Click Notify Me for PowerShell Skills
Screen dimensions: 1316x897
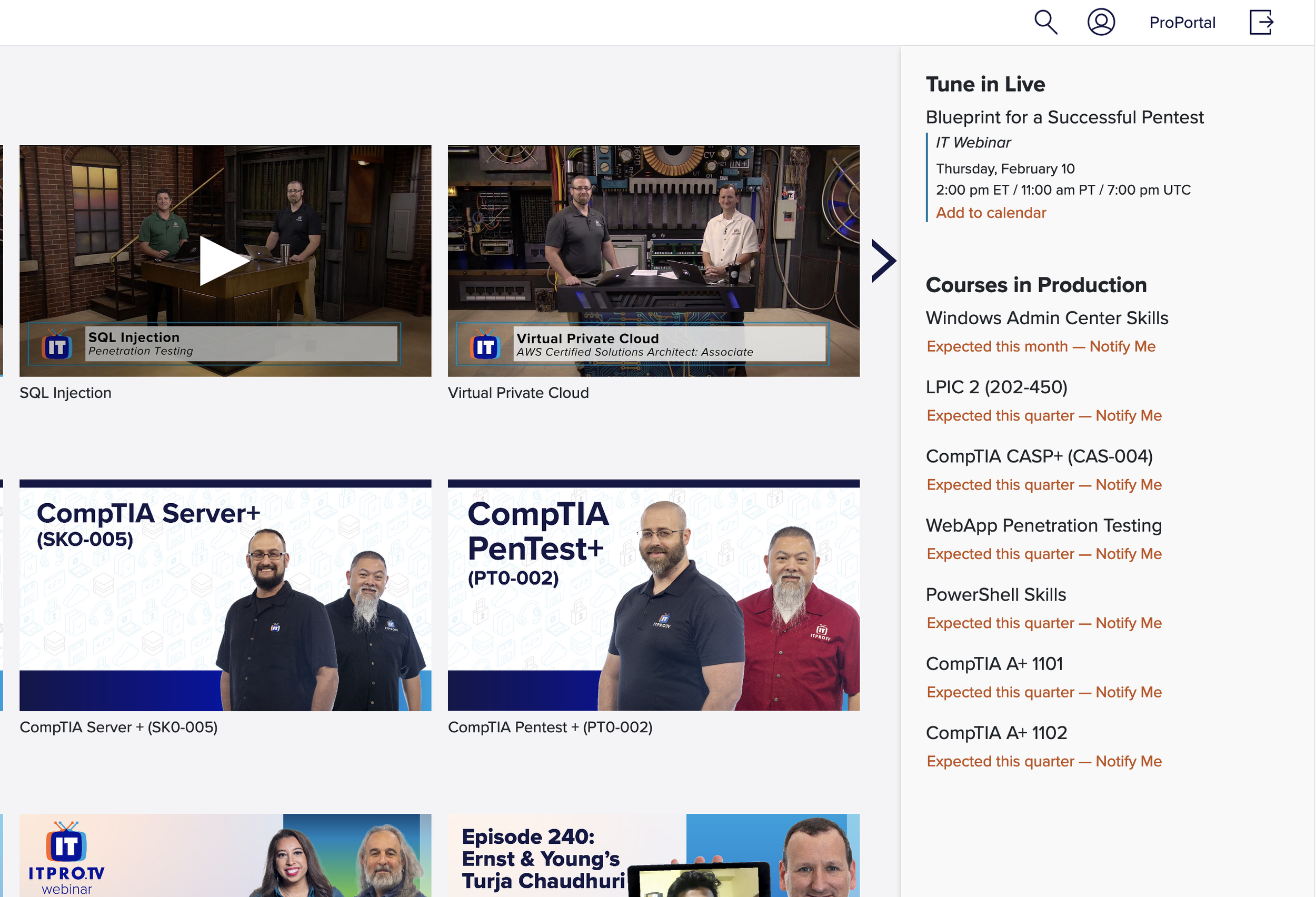coord(1129,623)
